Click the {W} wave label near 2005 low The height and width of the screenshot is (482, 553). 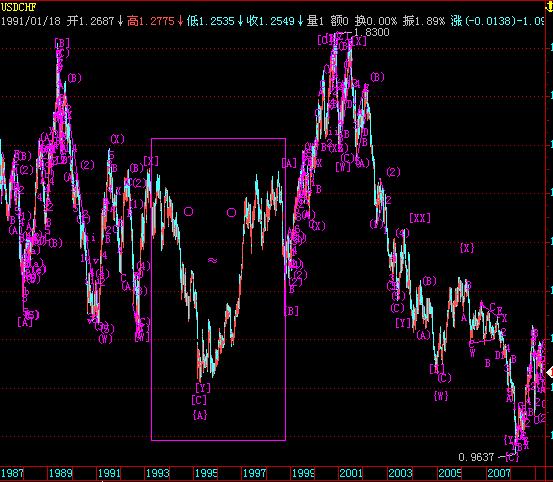[x=441, y=396]
